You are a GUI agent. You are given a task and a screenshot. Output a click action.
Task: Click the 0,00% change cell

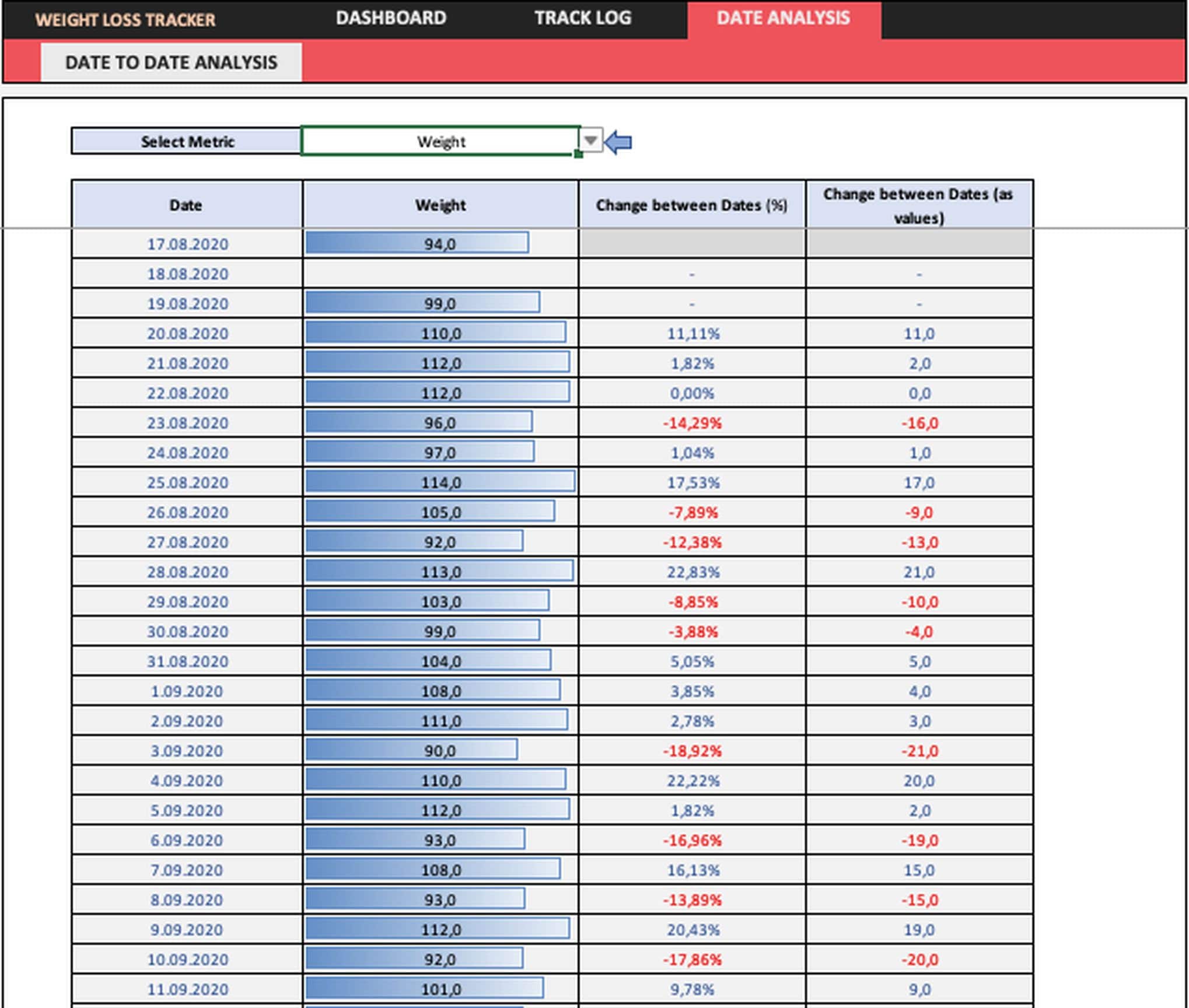click(693, 393)
